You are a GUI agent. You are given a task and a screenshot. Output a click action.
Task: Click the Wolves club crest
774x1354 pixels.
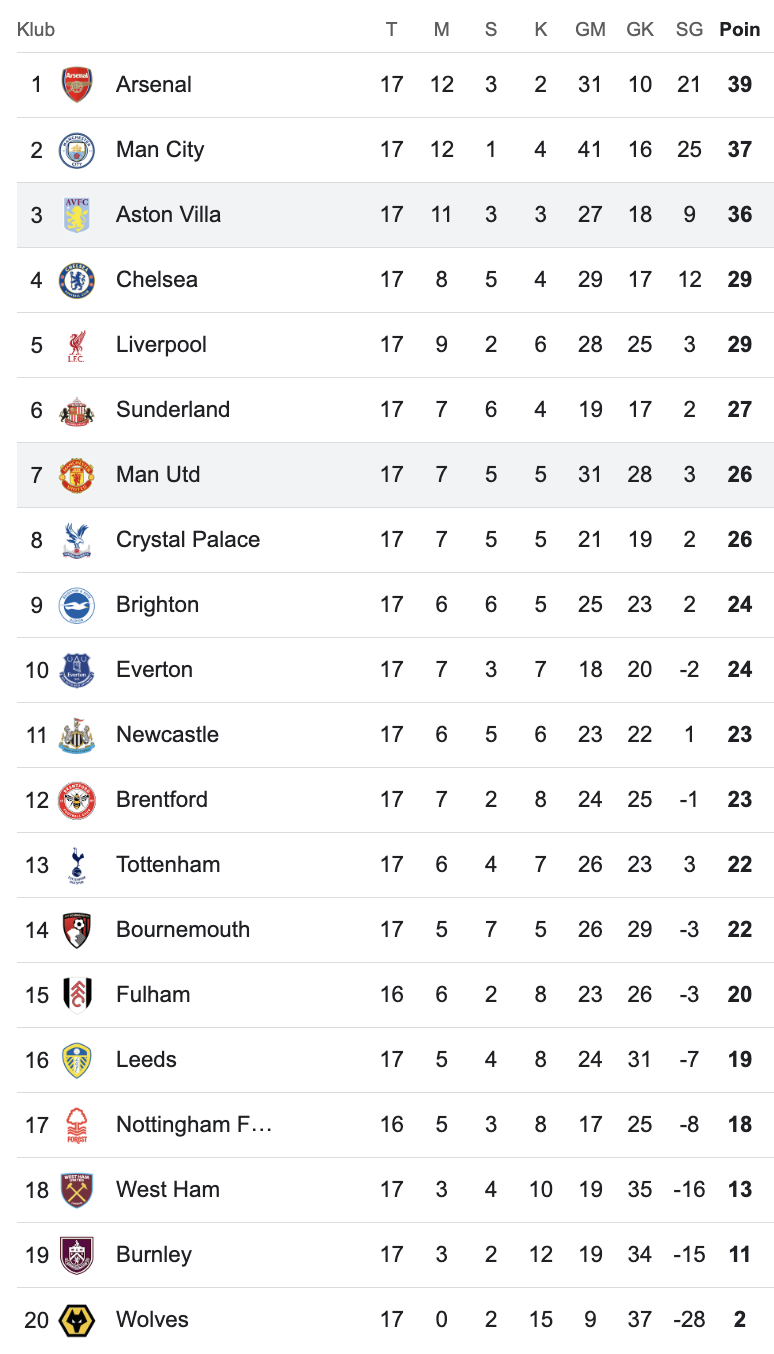[77, 1320]
